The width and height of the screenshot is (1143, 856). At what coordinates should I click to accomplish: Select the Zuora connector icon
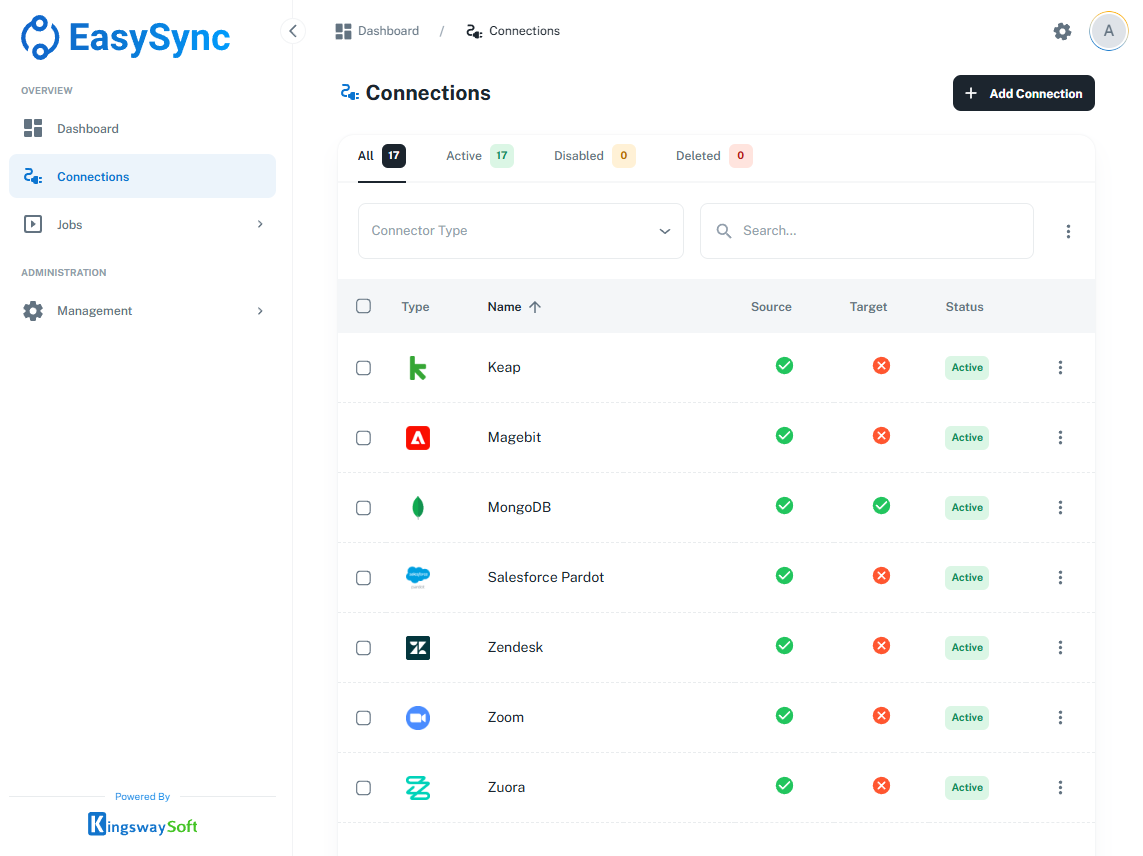[417, 787]
